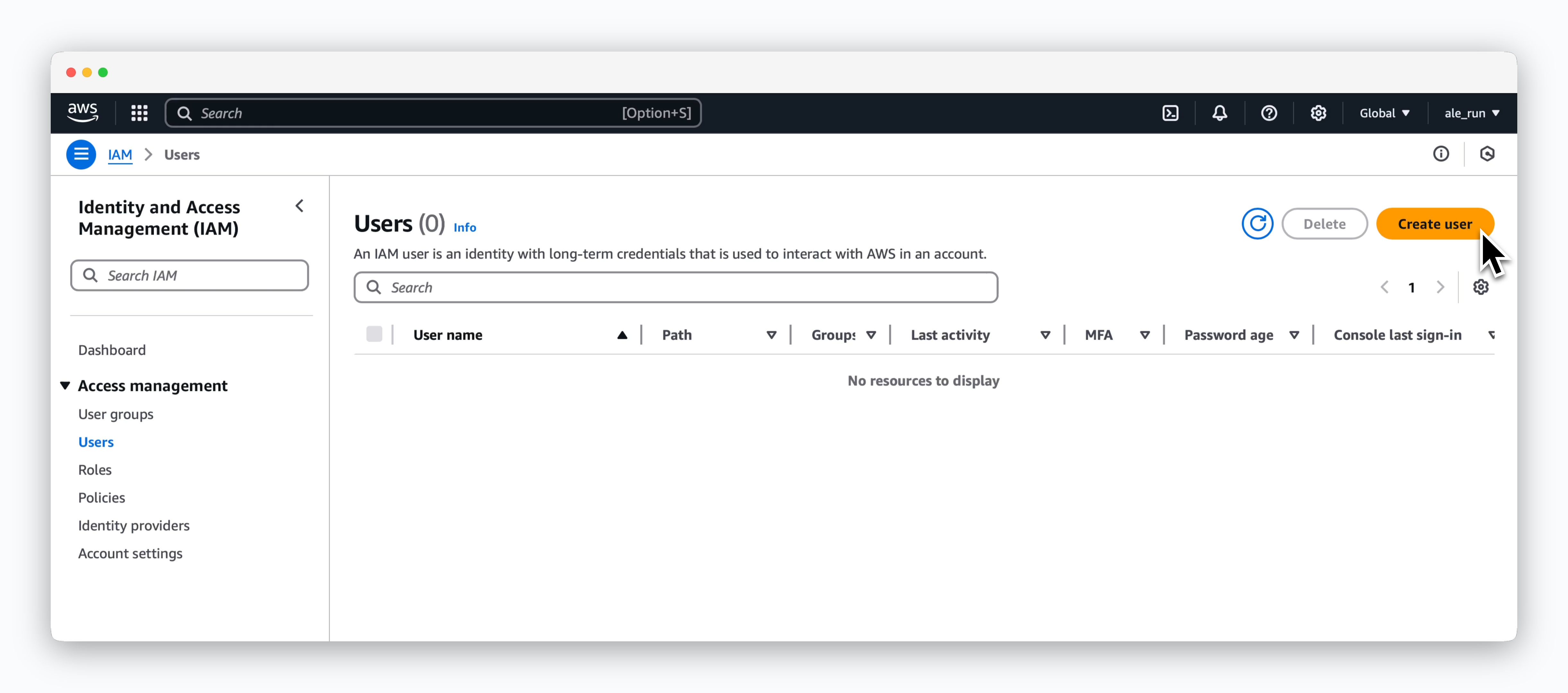Refresh the Users list
This screenshot has height=693, width=1568.
[1257, 224]
